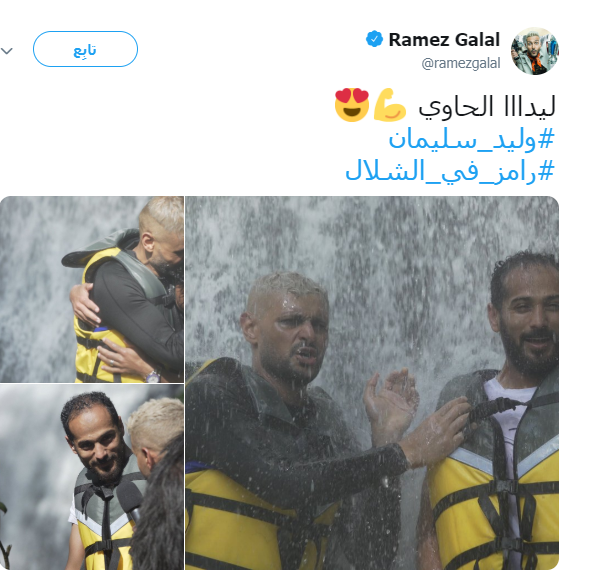591x586 pixels.
Task: Click the blue verified badge icon
Action: (x=374, y=39)
